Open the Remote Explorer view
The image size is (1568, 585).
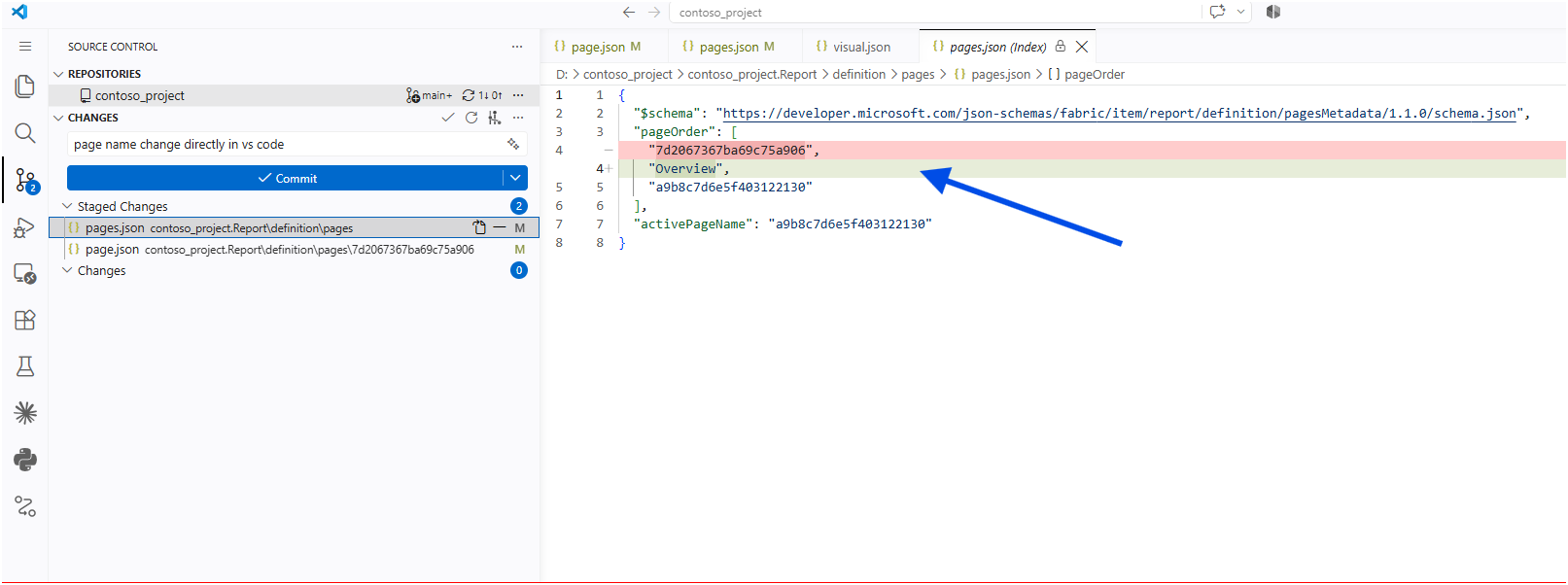[25, 274]
